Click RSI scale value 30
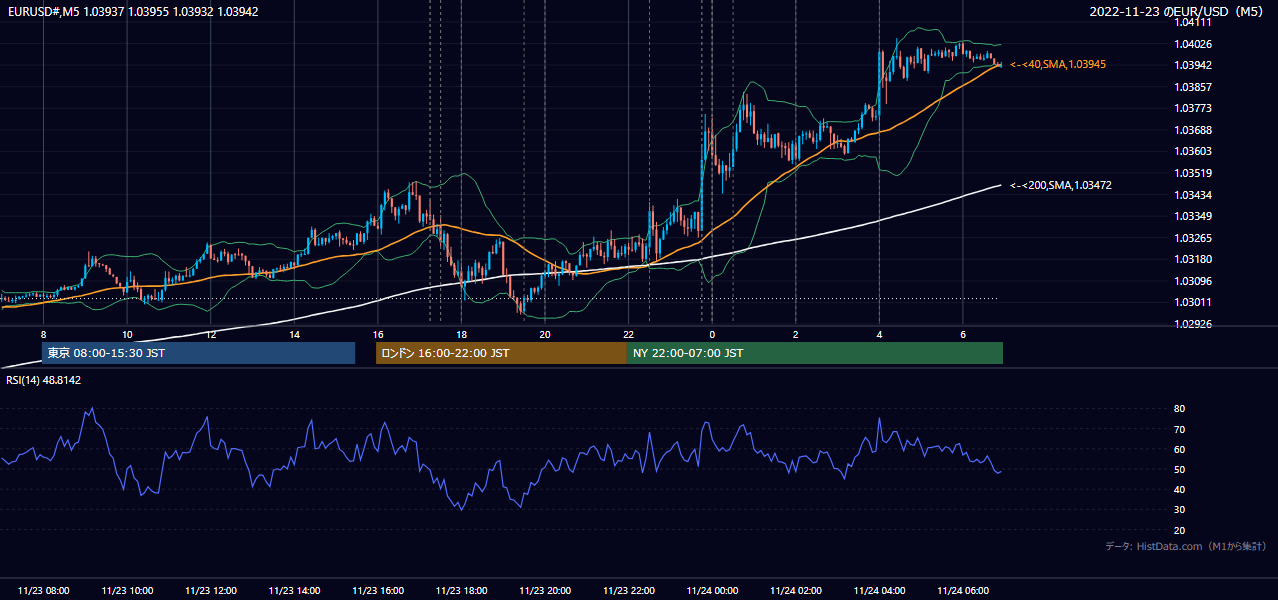This screenshot has width=1278, height=600. [x=1179, y=509]
